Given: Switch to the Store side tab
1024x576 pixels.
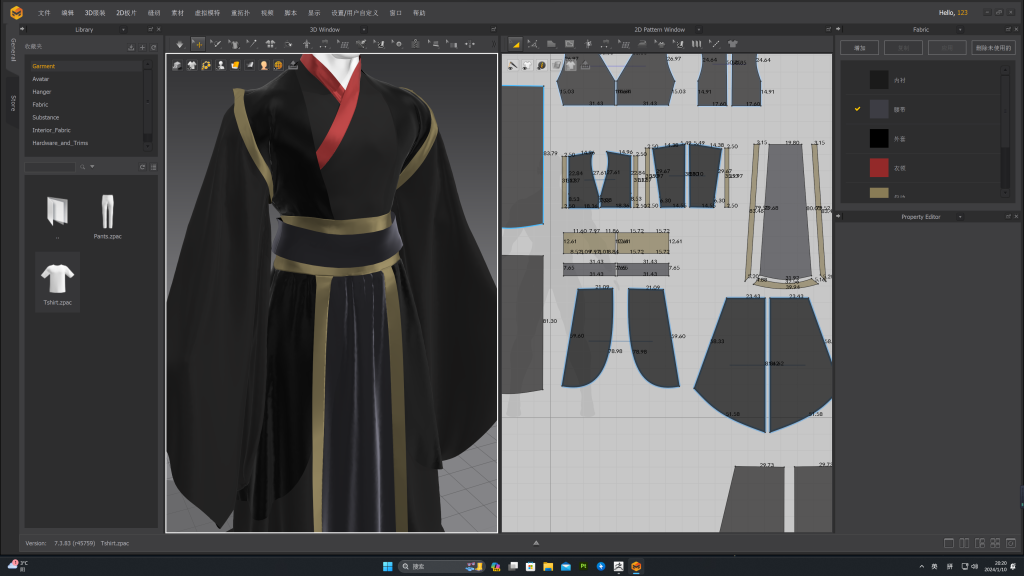Looking at the screenshot, I should tap(12, 103).
